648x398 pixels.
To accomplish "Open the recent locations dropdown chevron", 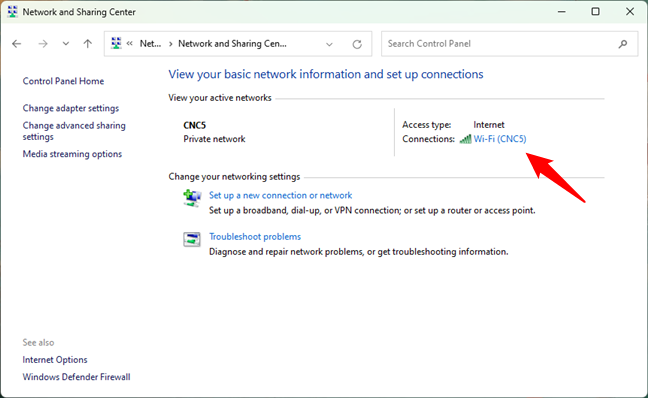I will tap(66, 44).
